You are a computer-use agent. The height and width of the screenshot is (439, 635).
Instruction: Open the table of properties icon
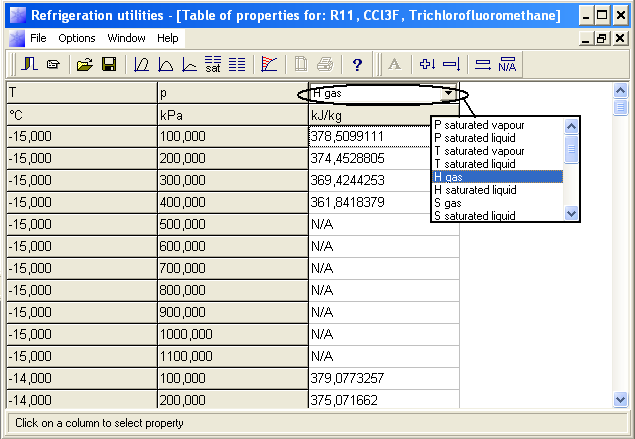tap(237, 64)
